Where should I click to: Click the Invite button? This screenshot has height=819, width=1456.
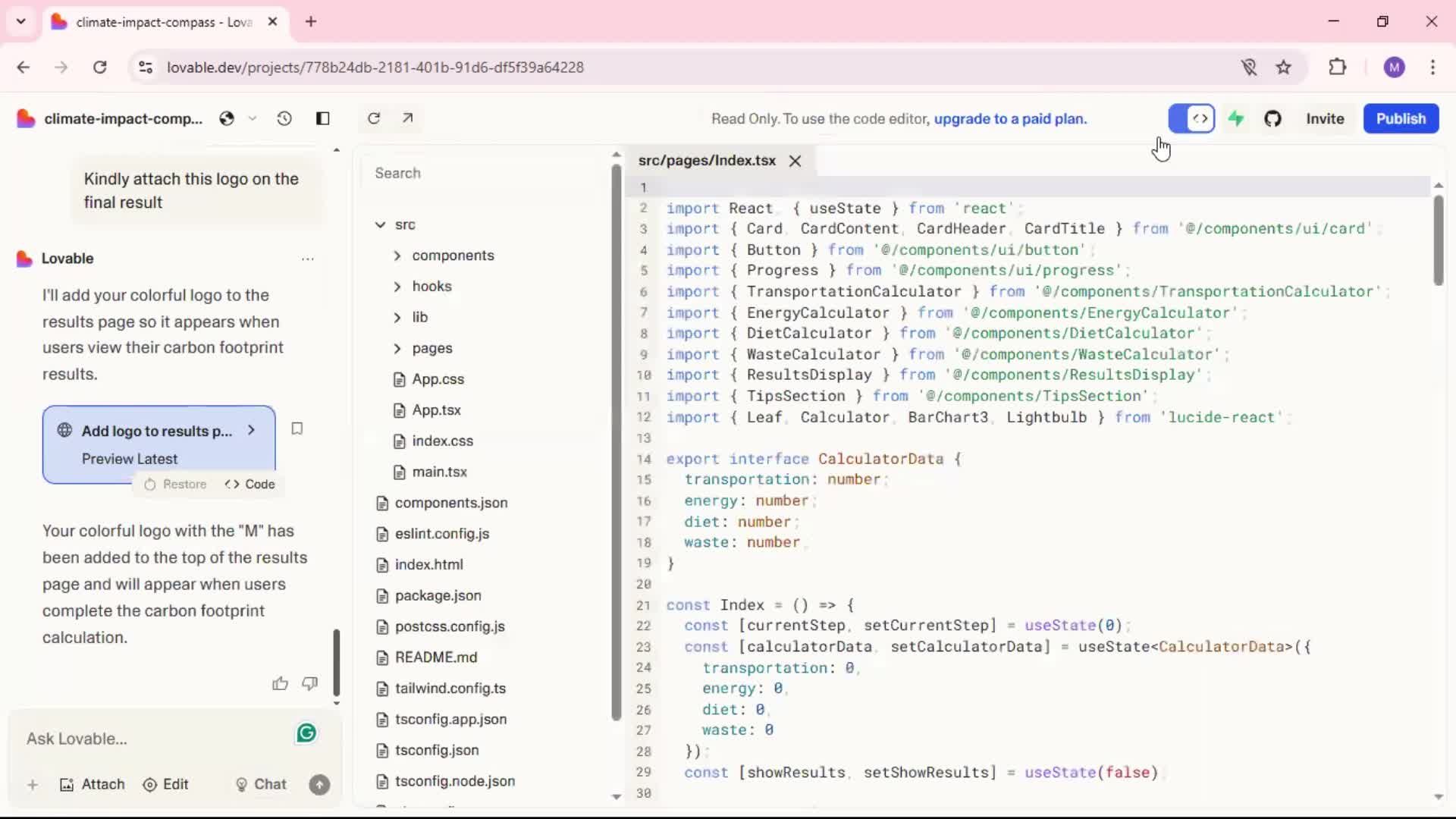coord(1325,118)
